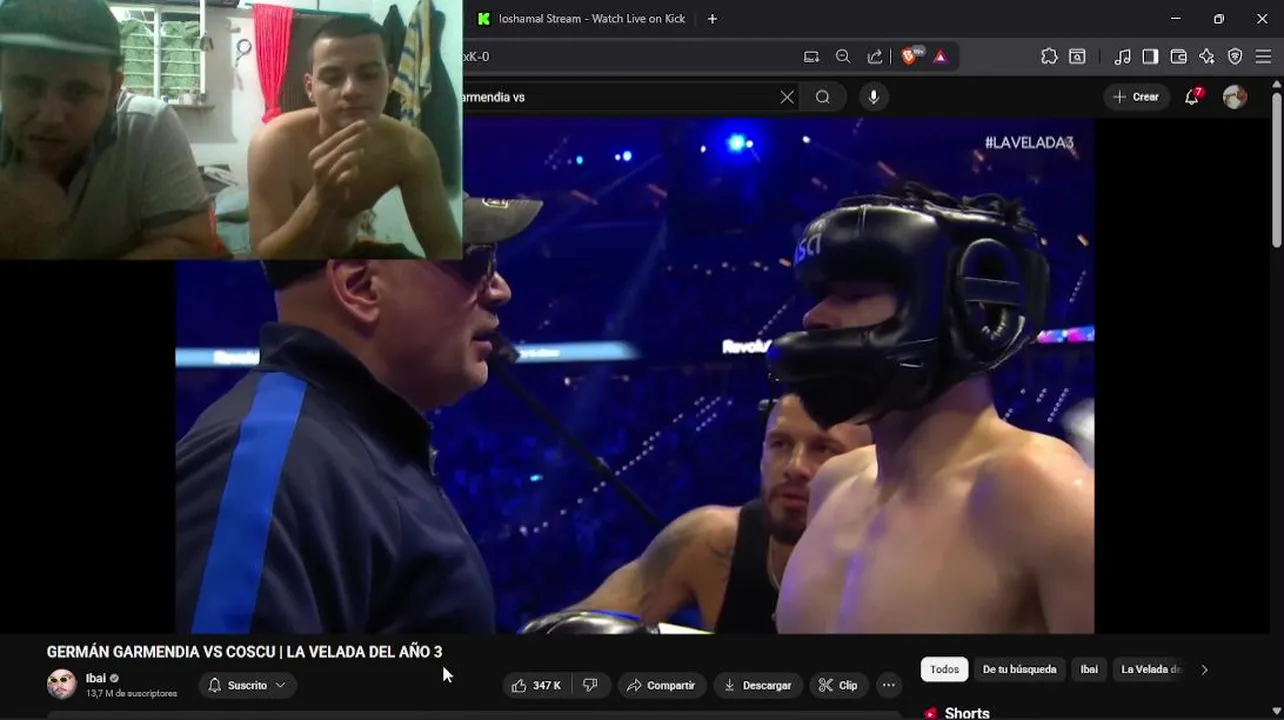
Task: Open Leo AI sparkle icon
Action: pyautogui.click(x=1206, y=57)
